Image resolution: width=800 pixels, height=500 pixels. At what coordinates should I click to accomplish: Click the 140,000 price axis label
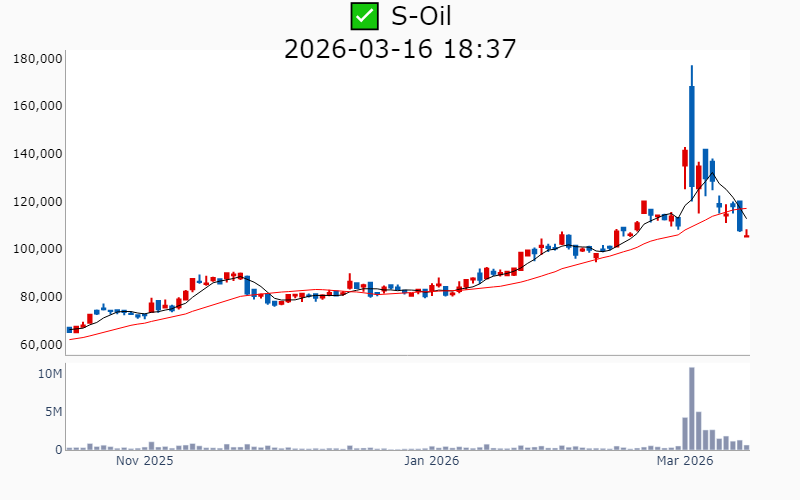tap(37, 154)
